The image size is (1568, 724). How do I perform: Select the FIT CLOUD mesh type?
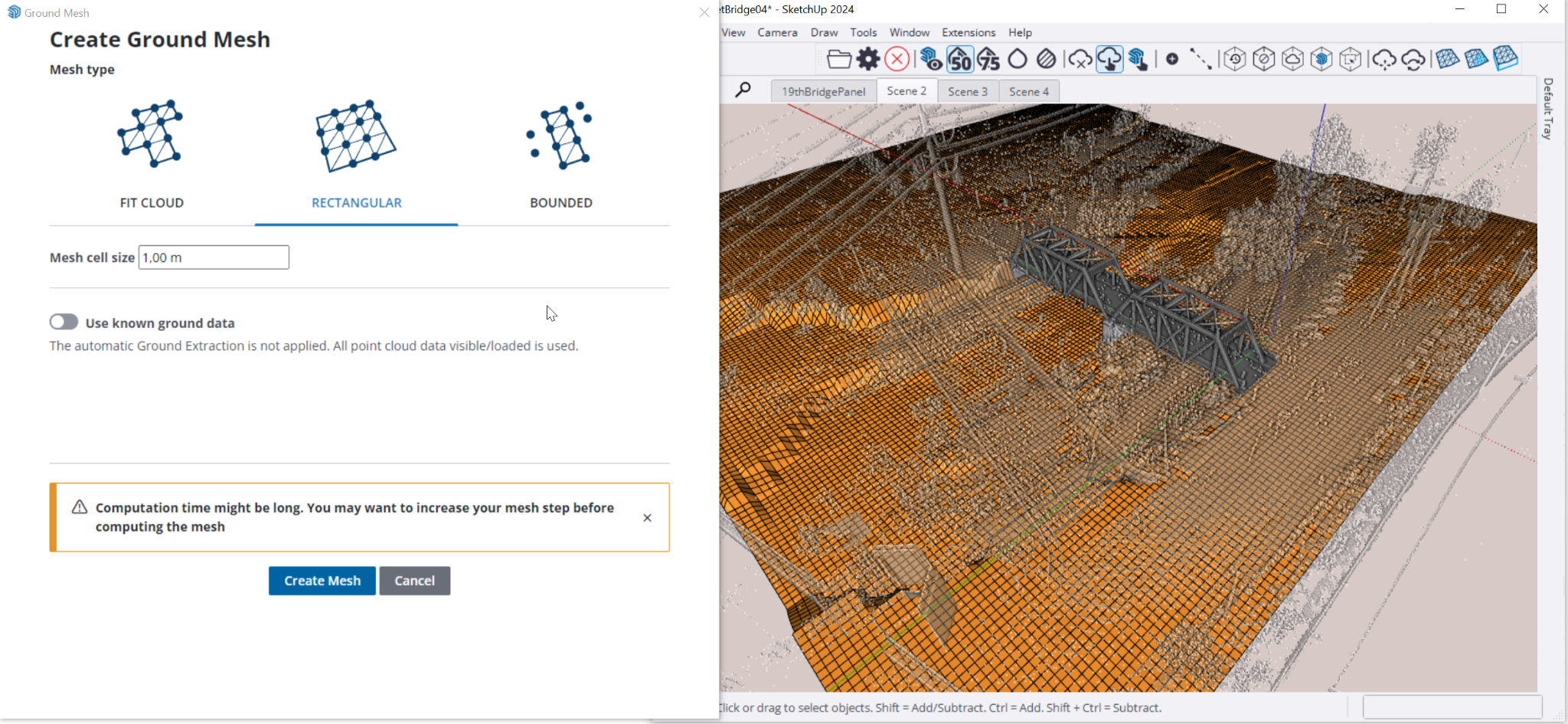152,153
